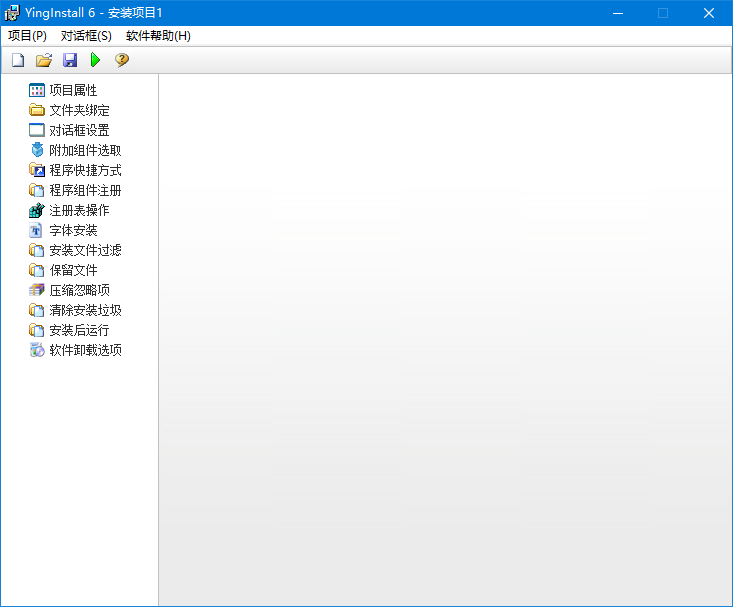
Task: Select 压缩忽略项 label in the tree
Action: 79,290
